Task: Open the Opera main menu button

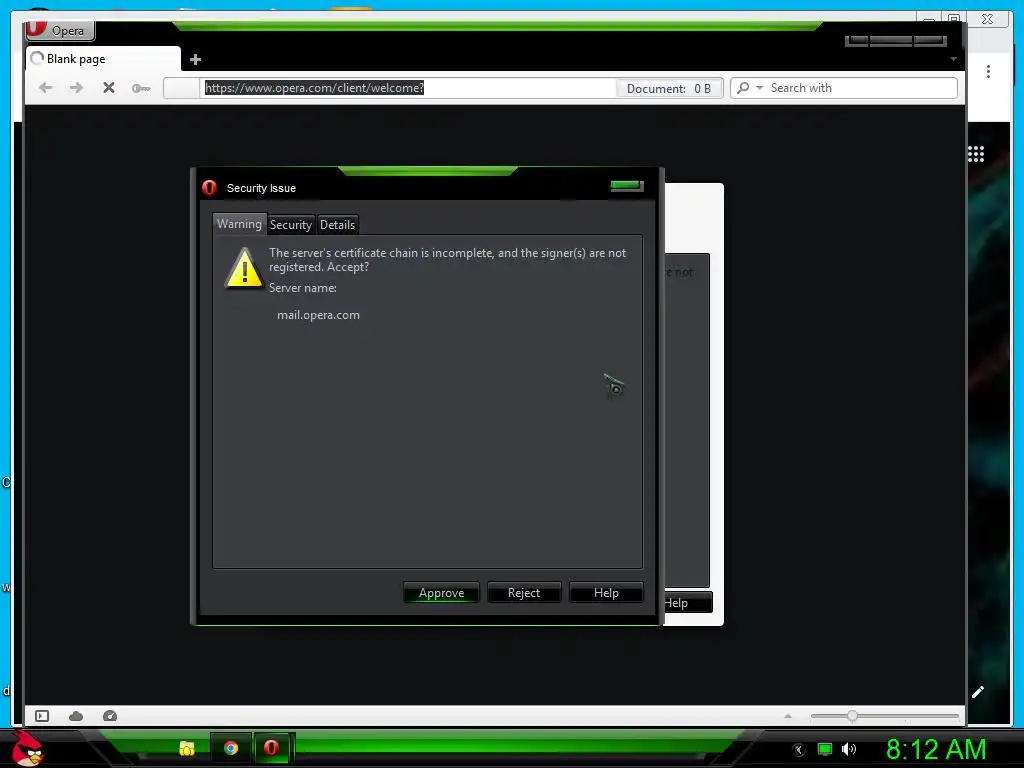Action: click(x=60, y=30)
